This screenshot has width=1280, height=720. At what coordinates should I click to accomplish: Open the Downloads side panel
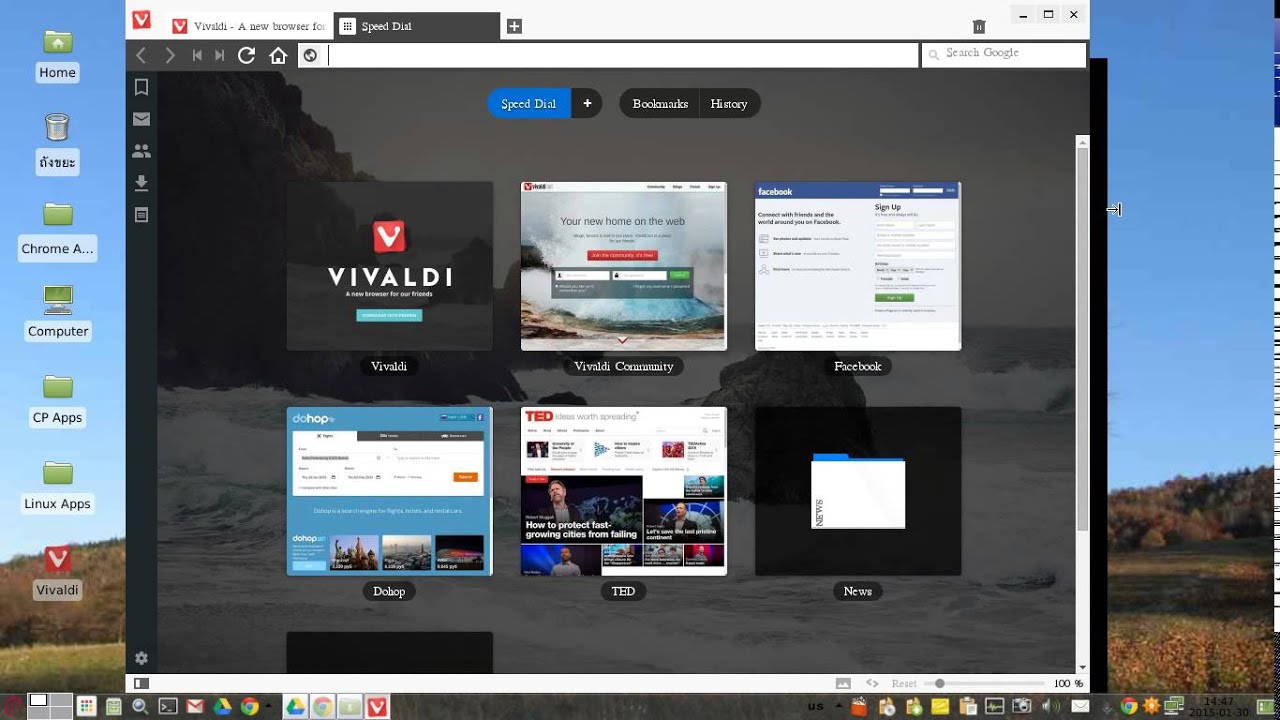pos(142,183)
